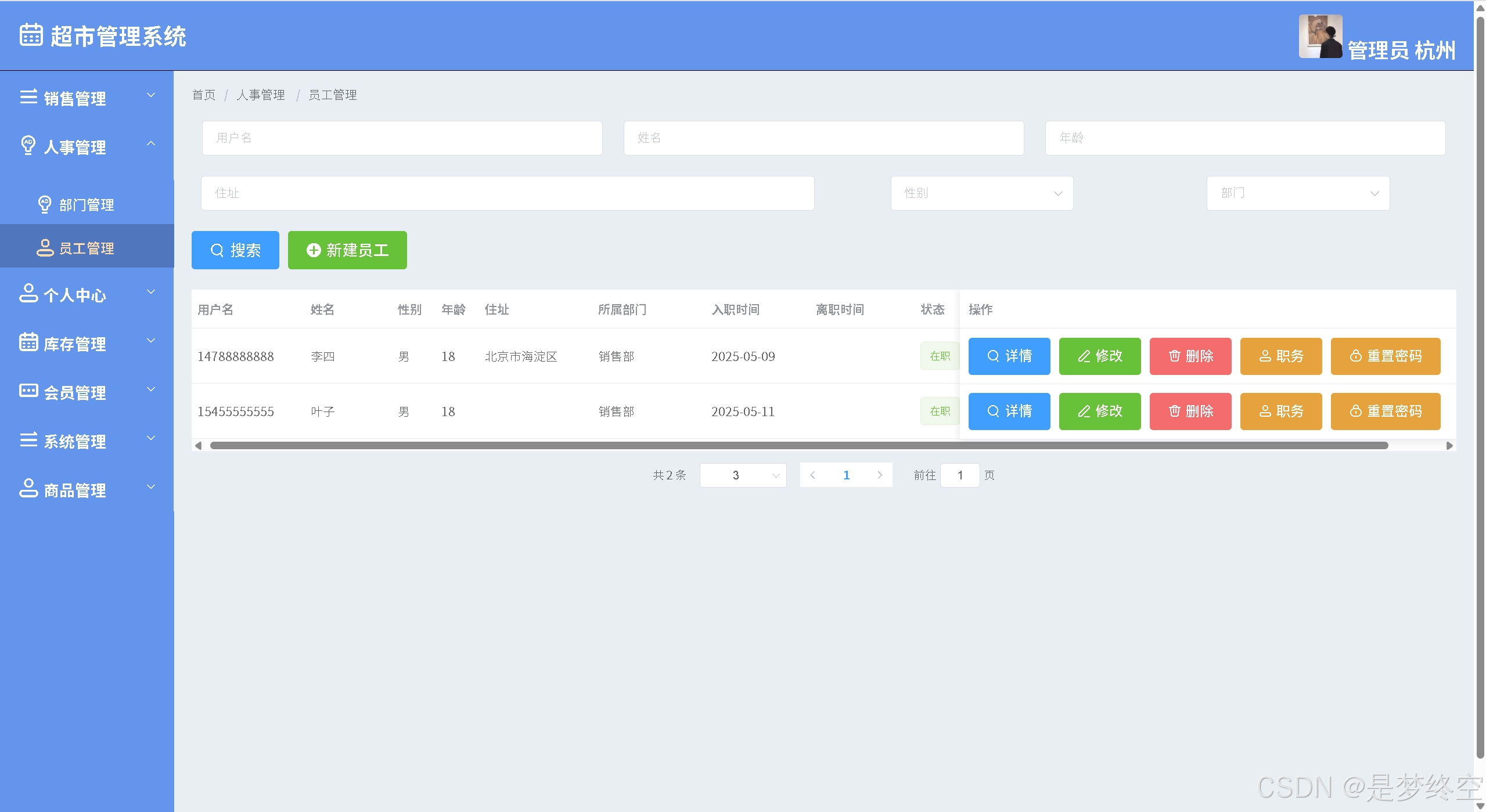Click the trash icon to delete 李四
This screenshot has width=1486, height=812.
click(x=1174, y=356)
